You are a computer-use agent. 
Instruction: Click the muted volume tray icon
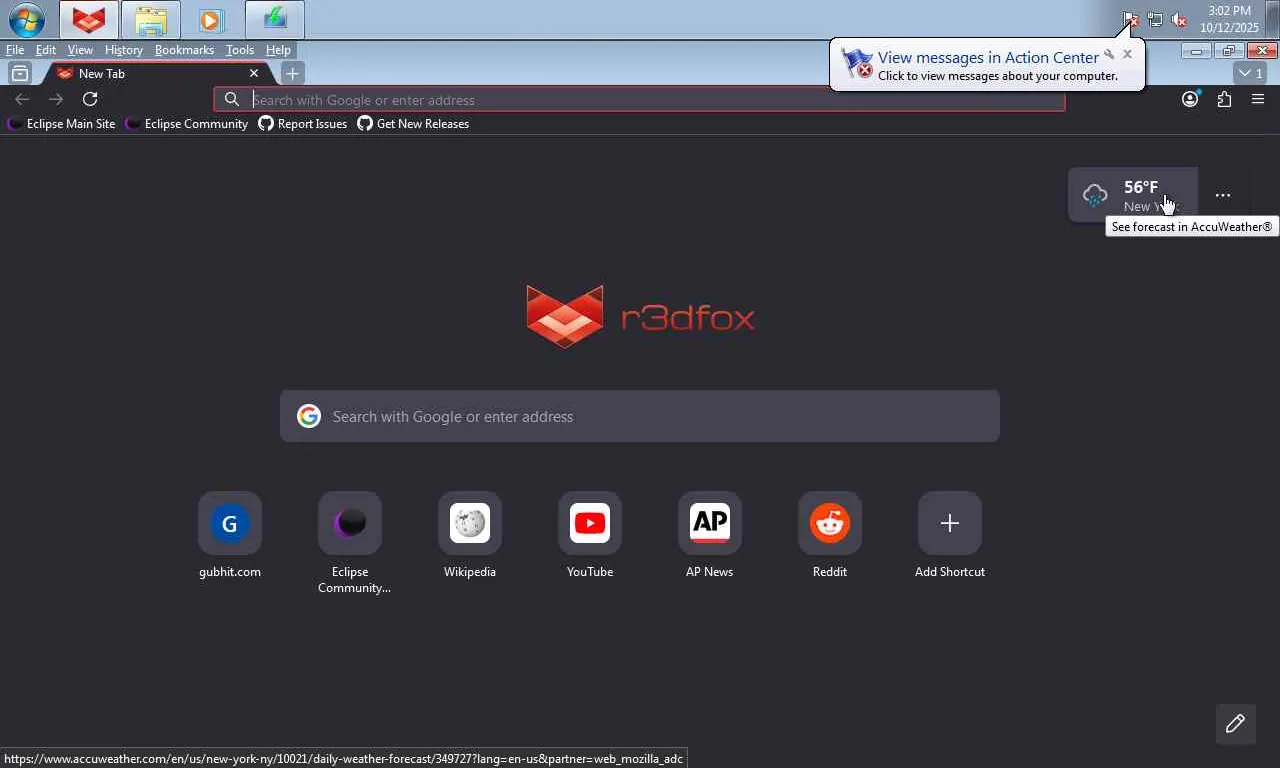[1179, 19]
